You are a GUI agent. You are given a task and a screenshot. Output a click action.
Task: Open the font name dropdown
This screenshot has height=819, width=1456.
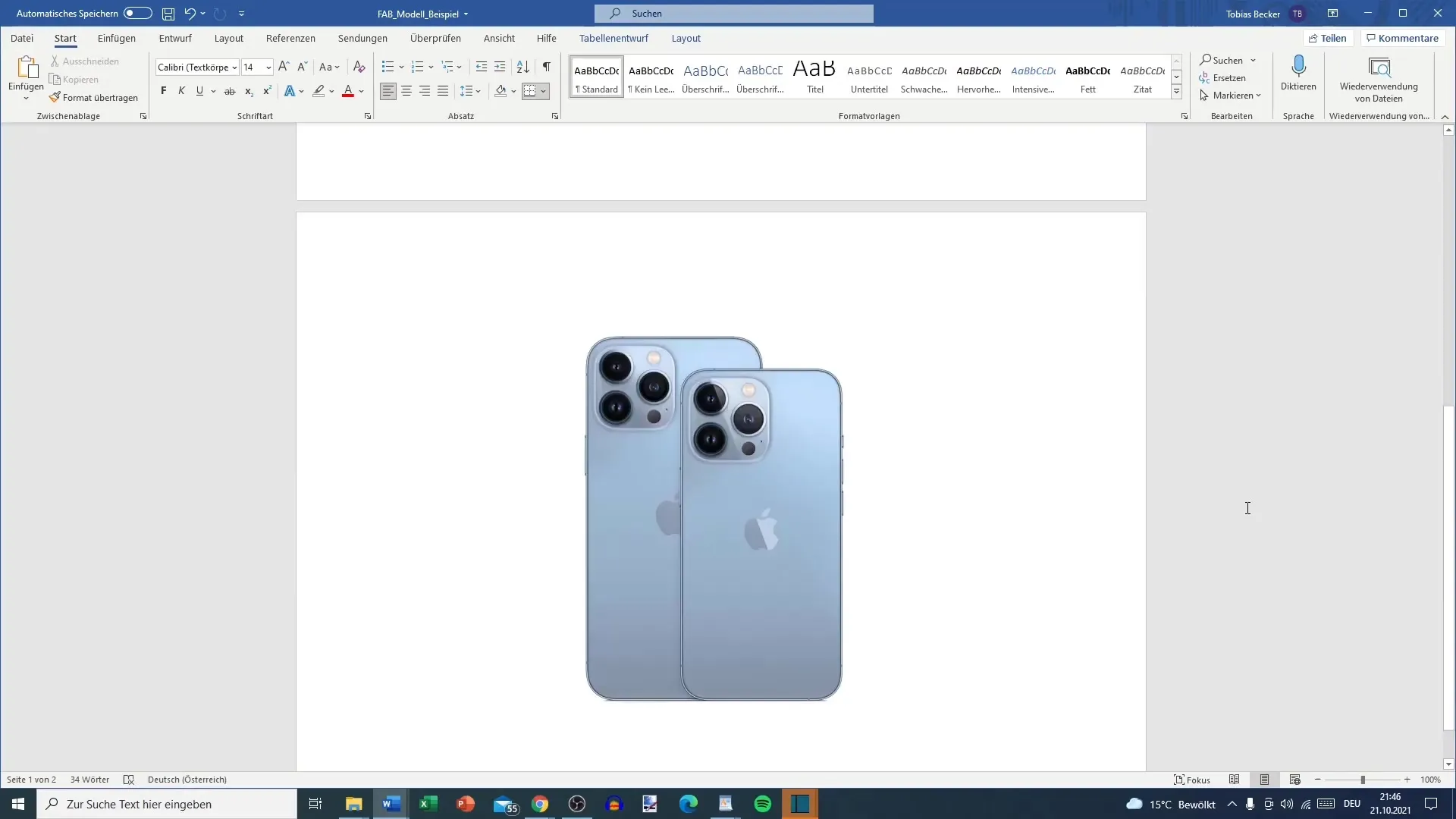[x=234, y=67]
